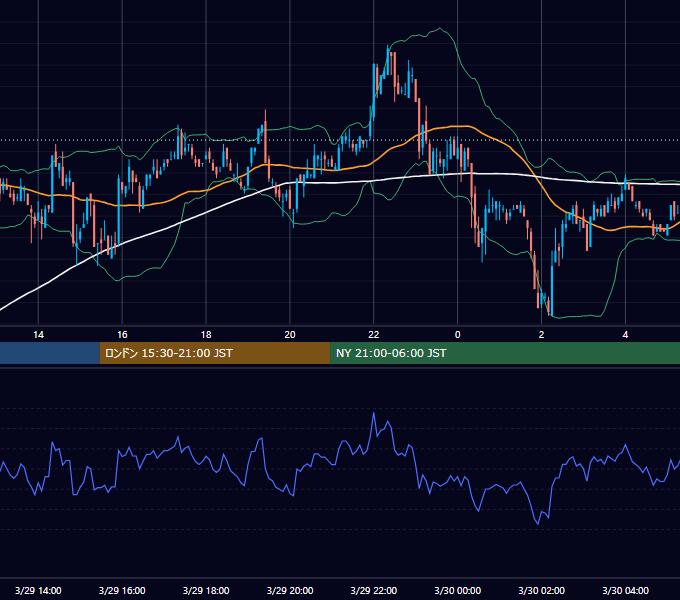Viewport: 680px width, 600px height.
Task: Click the 3/29 20:00 date label
Action: tap(290, 590)
